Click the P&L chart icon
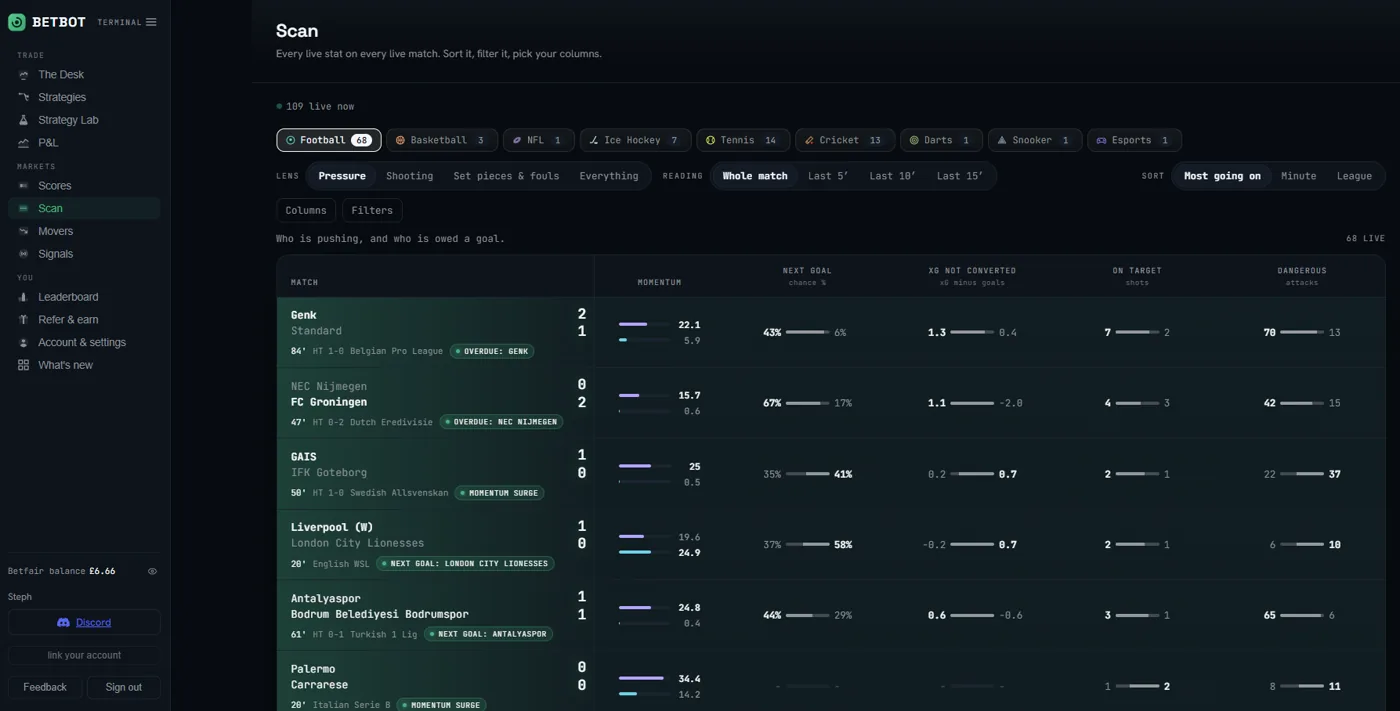Image resolution: width=1400 pixels, height=711 pixels. pyautogui.click(x=23, y=143)
